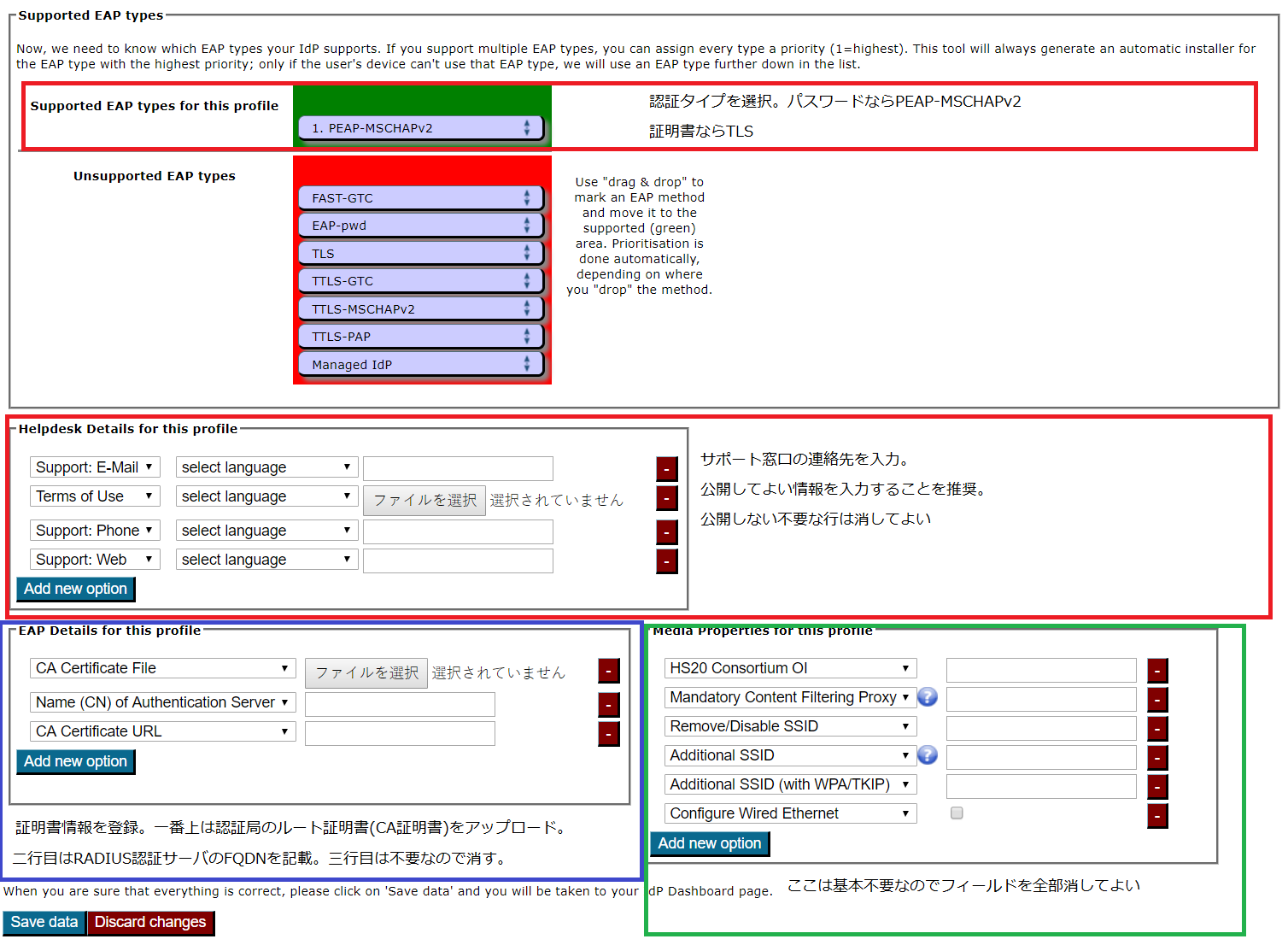Select the TTLS-GTC EAP method item

click(421, 281)
